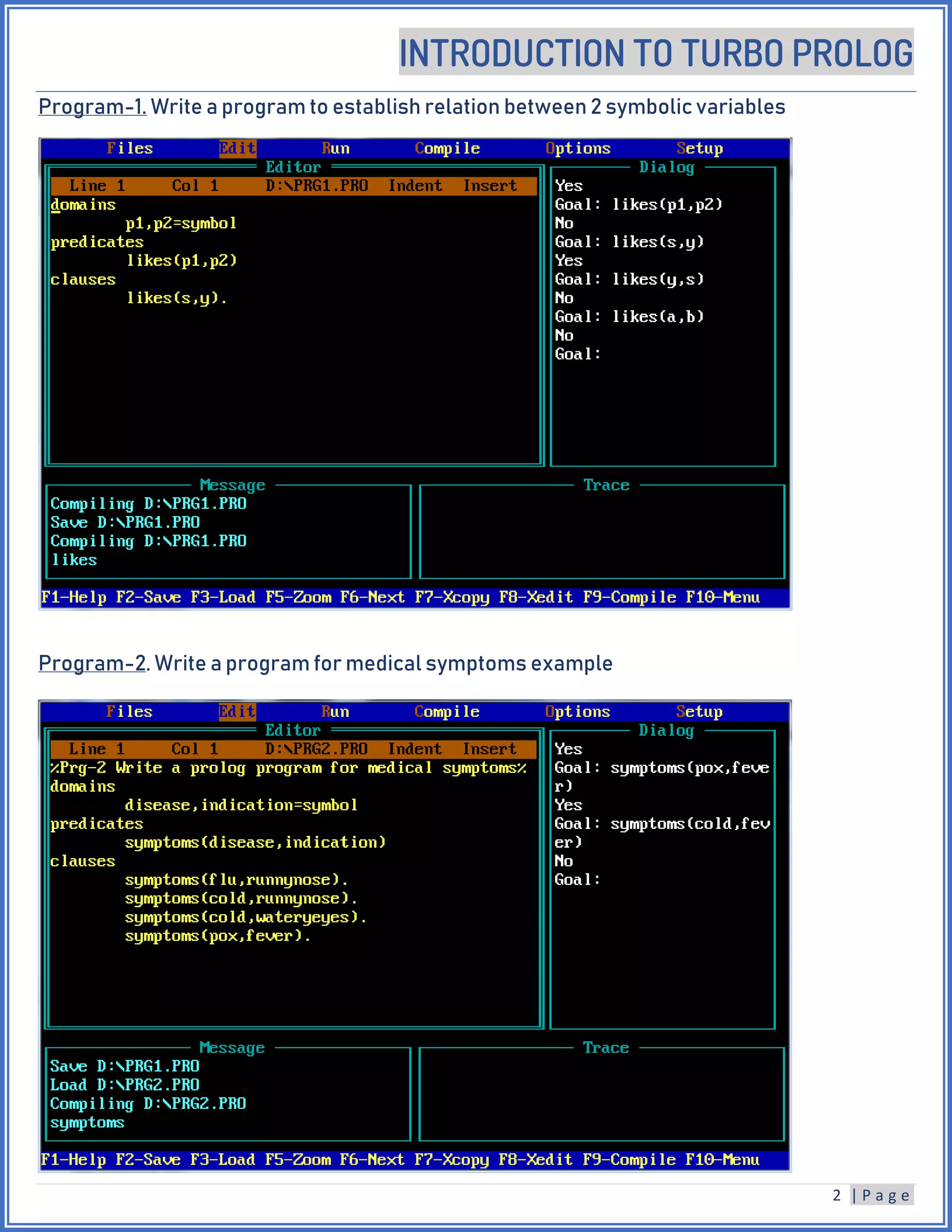Click Insert mode indicator in PRG1 editor

[x=489, y=185]
